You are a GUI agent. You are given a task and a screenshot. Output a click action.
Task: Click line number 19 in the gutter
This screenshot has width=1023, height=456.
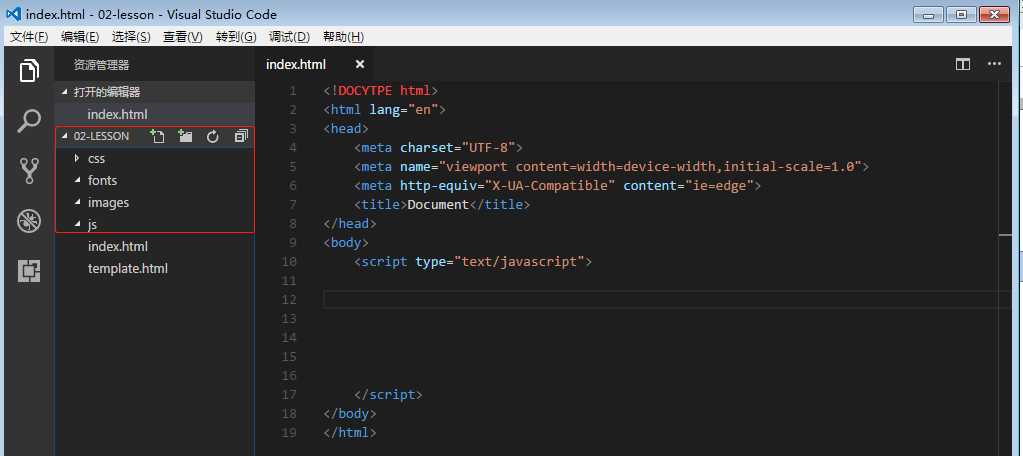tap(289, 433)
